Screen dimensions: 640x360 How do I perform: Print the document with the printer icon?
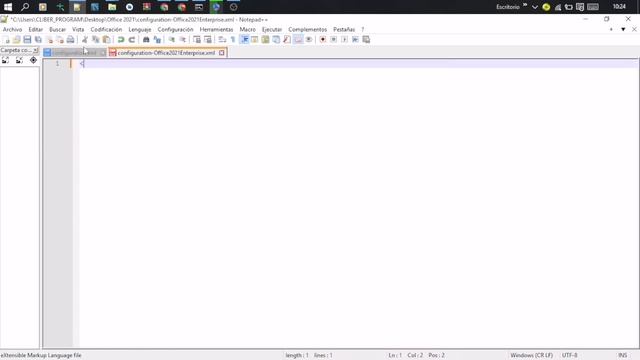(71, 40)
